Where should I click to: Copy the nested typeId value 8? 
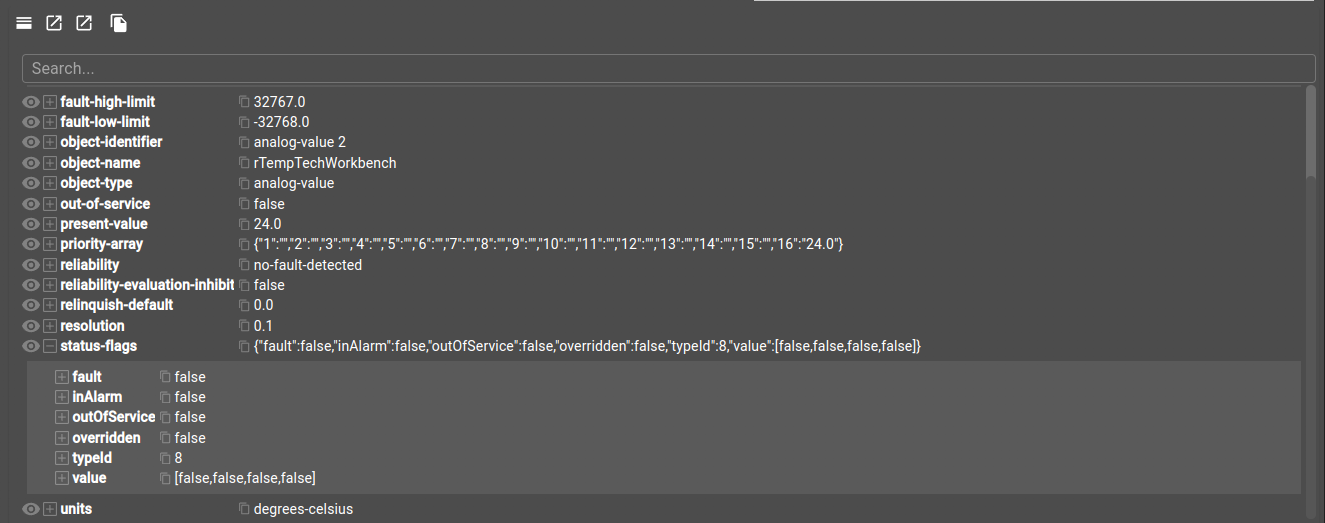165,458
